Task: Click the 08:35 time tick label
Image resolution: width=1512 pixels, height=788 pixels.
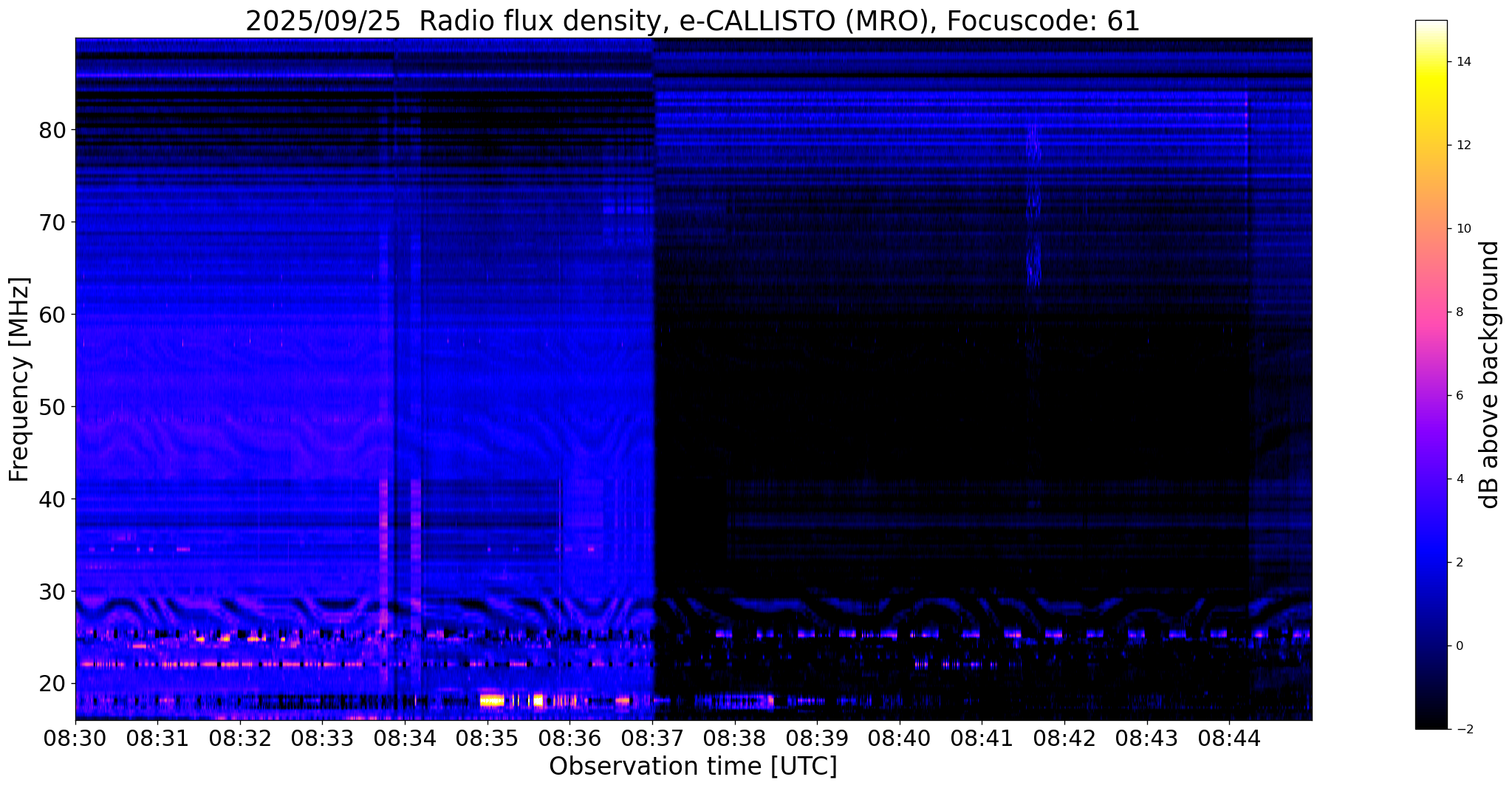Action: click(488, 738)
